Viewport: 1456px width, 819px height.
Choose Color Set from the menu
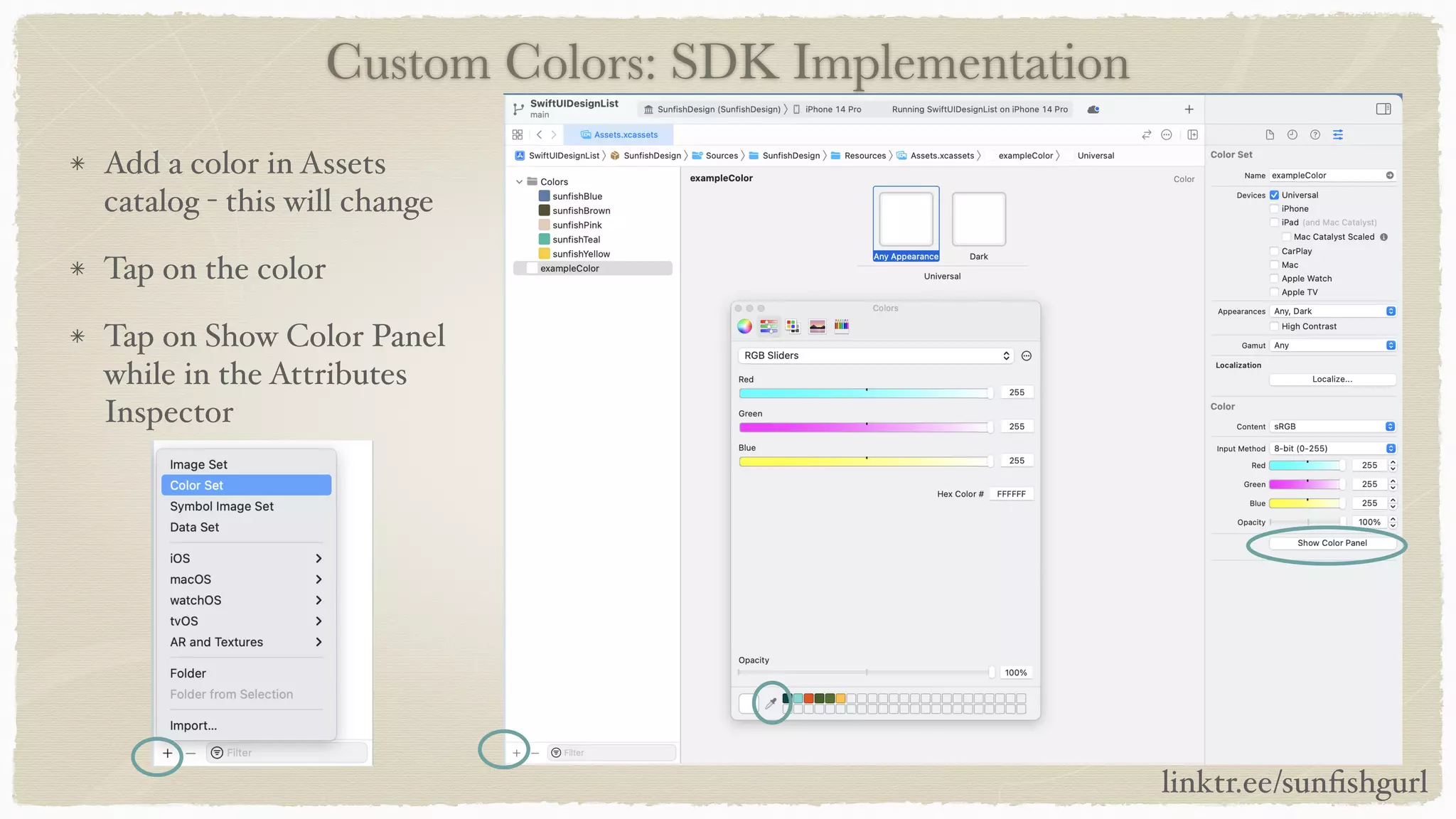[246, 485]
